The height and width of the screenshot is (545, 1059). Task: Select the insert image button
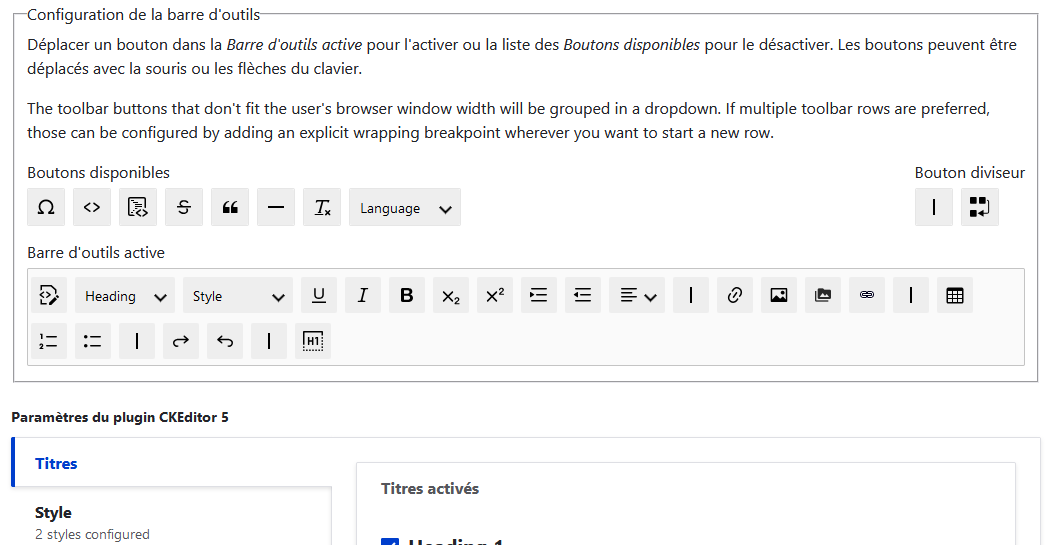[779, 295]
